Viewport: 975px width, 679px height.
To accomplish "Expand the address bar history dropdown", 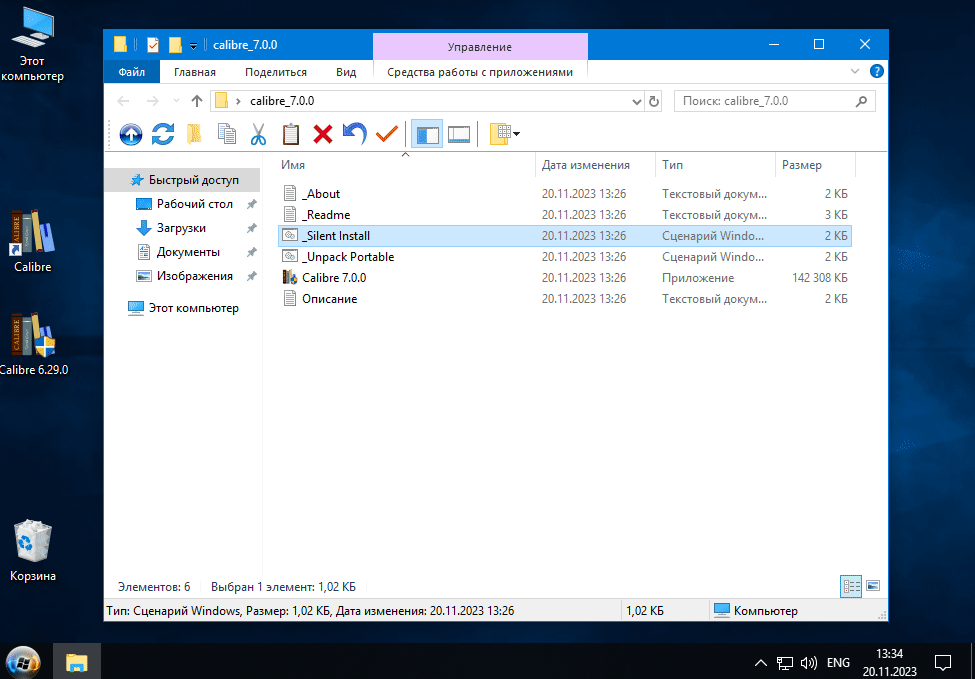I will click(x=637, y=101).
